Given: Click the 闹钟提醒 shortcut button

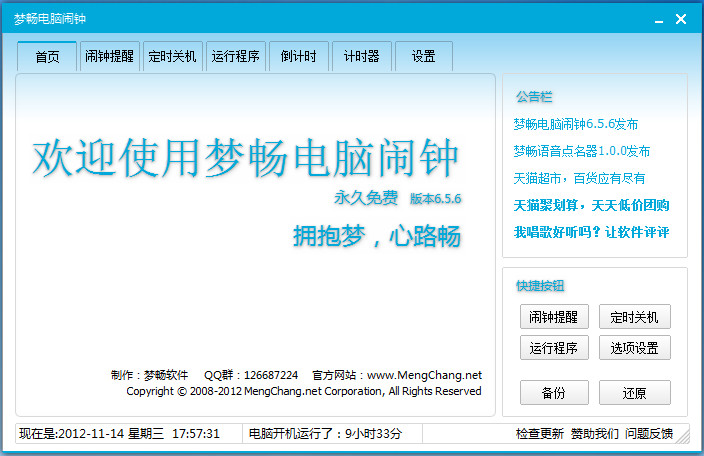Looking at the screenshot, I should pos(554,317).
